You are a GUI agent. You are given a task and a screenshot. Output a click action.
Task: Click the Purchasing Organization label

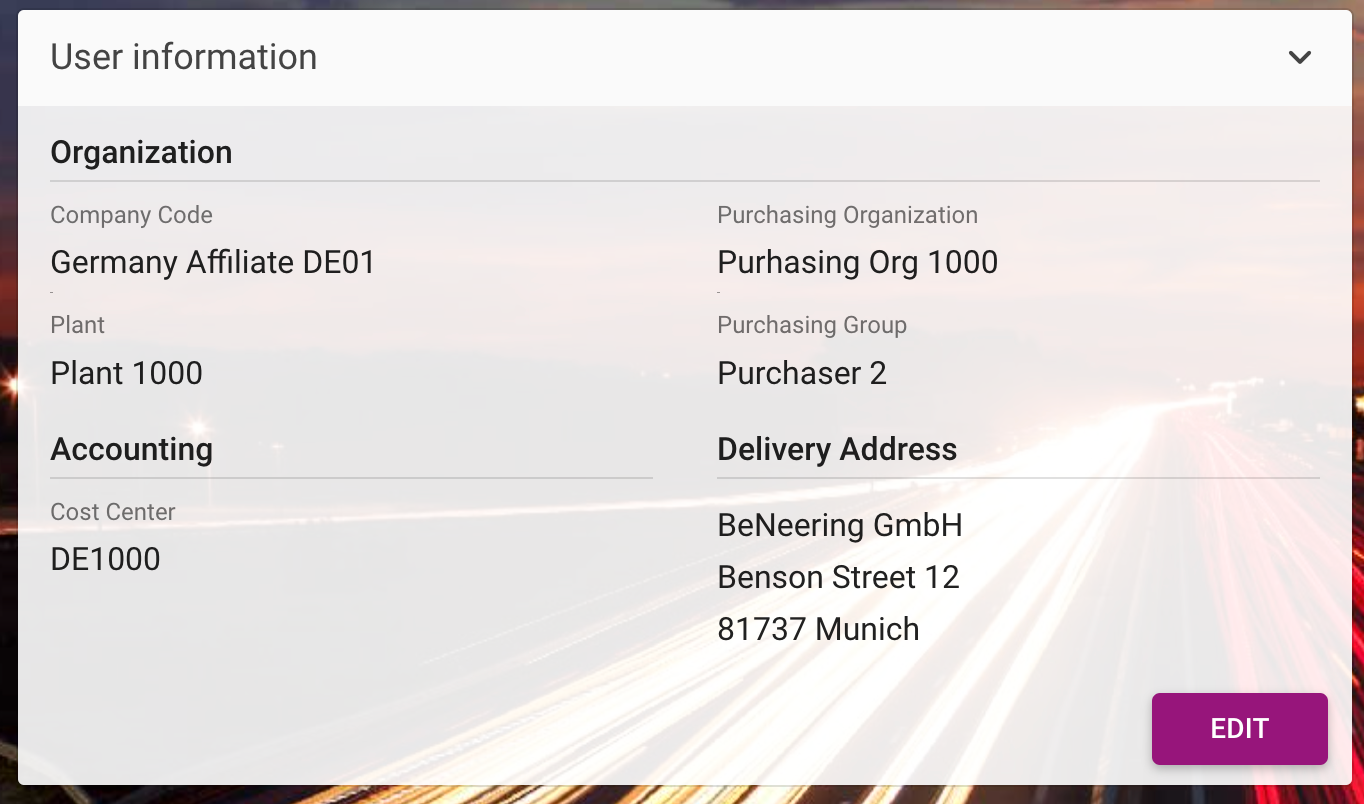pos(847,215)
